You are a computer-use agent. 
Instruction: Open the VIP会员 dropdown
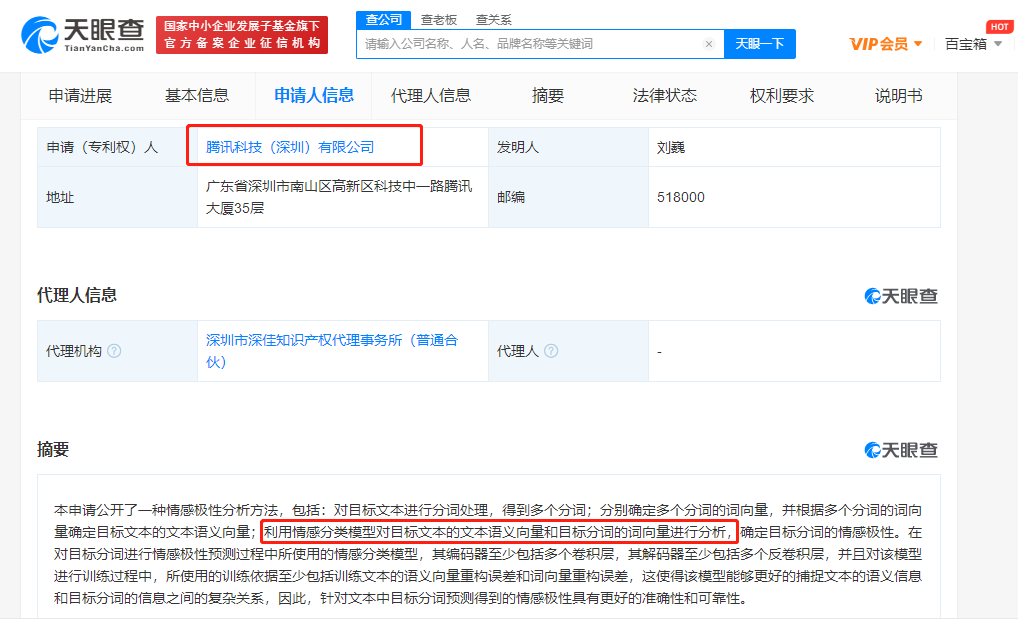tap(886, 44)
